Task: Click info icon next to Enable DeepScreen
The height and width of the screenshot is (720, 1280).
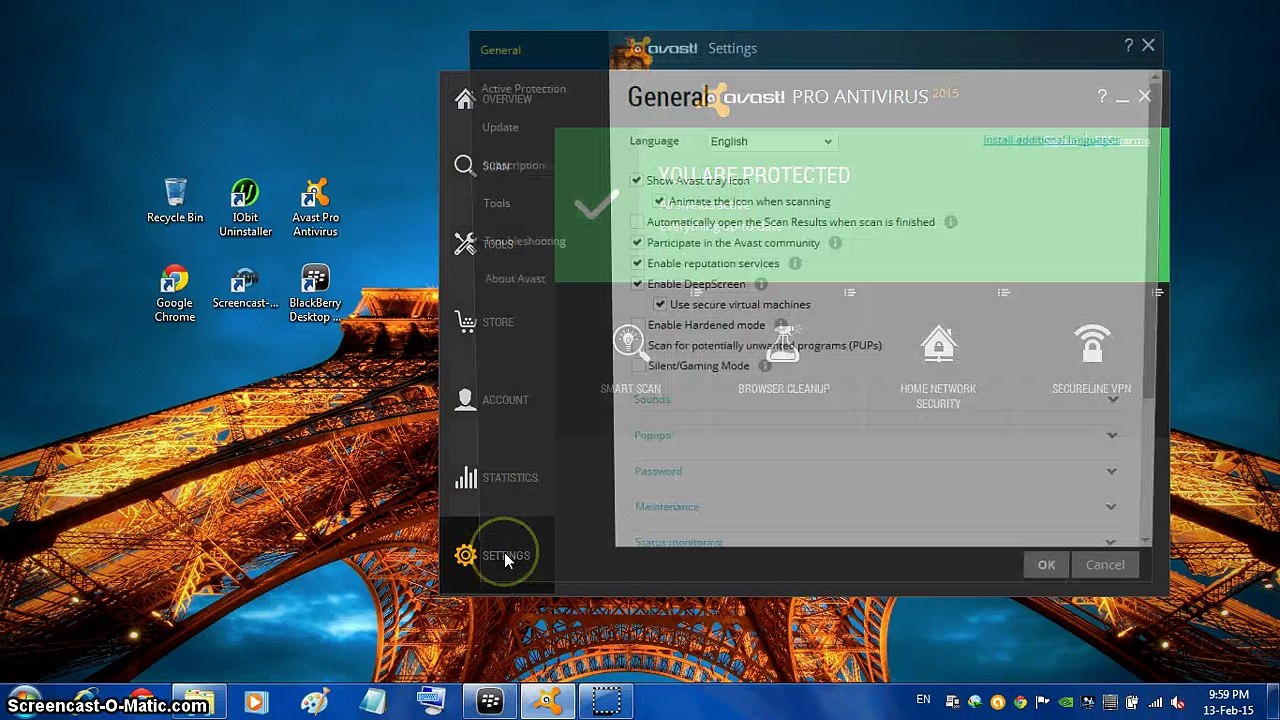Action: click(x=761, y=285)
